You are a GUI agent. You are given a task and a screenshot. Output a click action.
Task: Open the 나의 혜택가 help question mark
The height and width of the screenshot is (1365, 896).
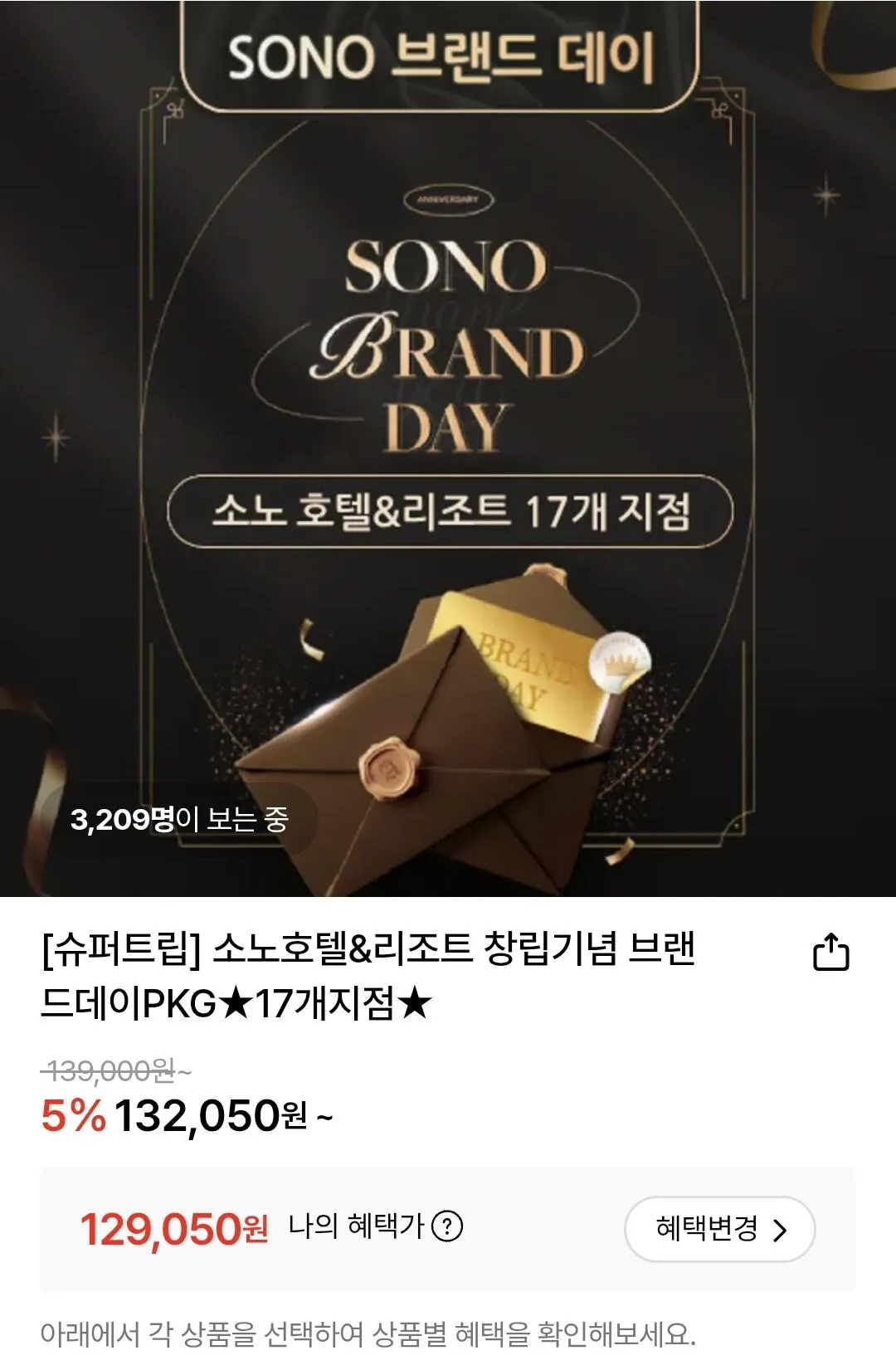(448, 1226)
